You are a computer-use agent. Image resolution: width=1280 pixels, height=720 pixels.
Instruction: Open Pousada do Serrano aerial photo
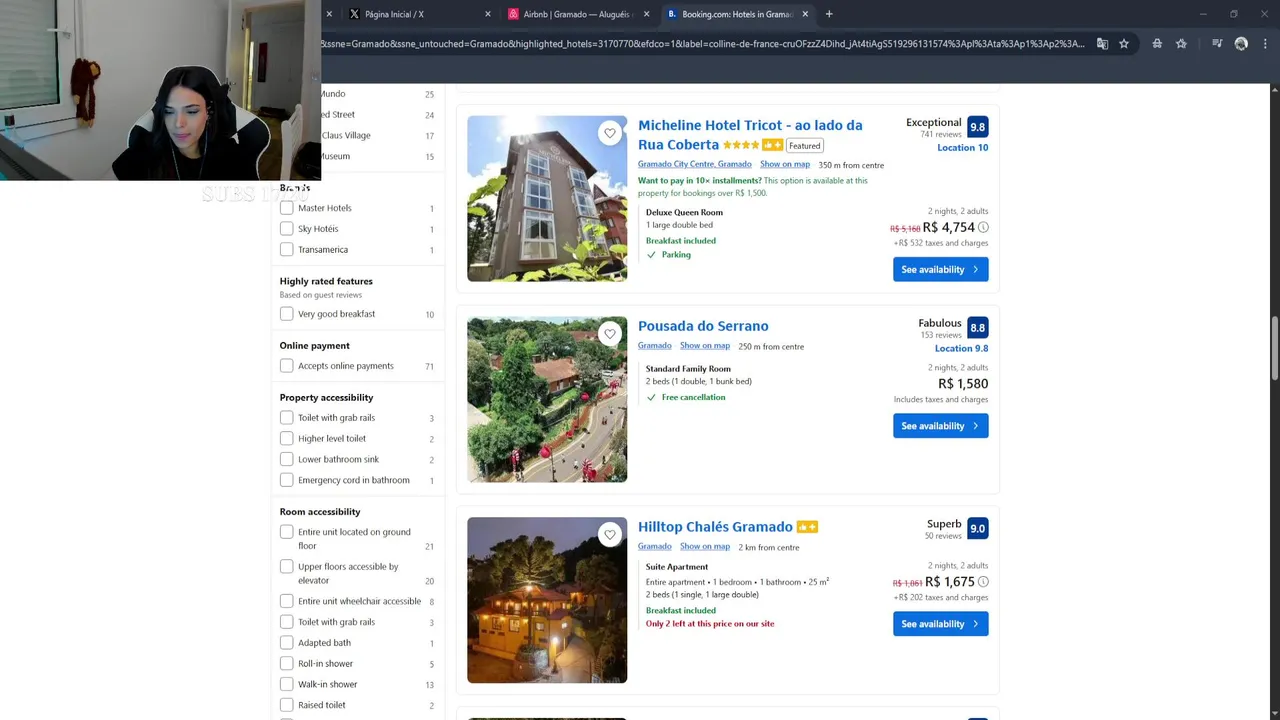tap(547, 400)
